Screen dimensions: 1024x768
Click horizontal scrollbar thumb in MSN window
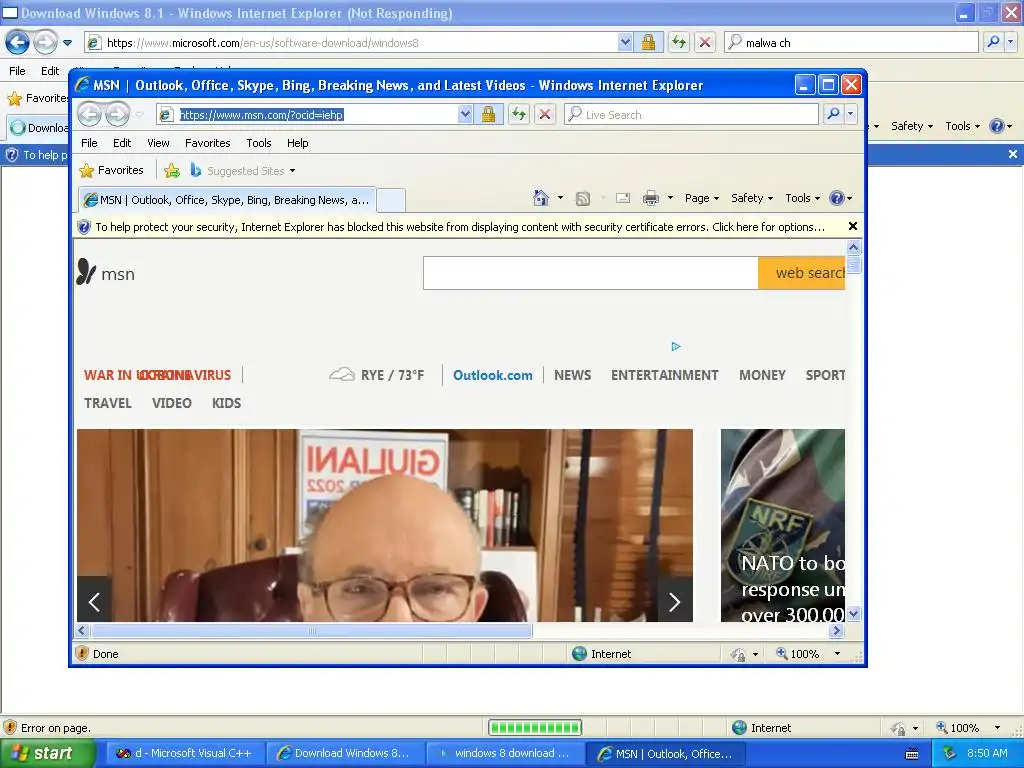point(312,631)
